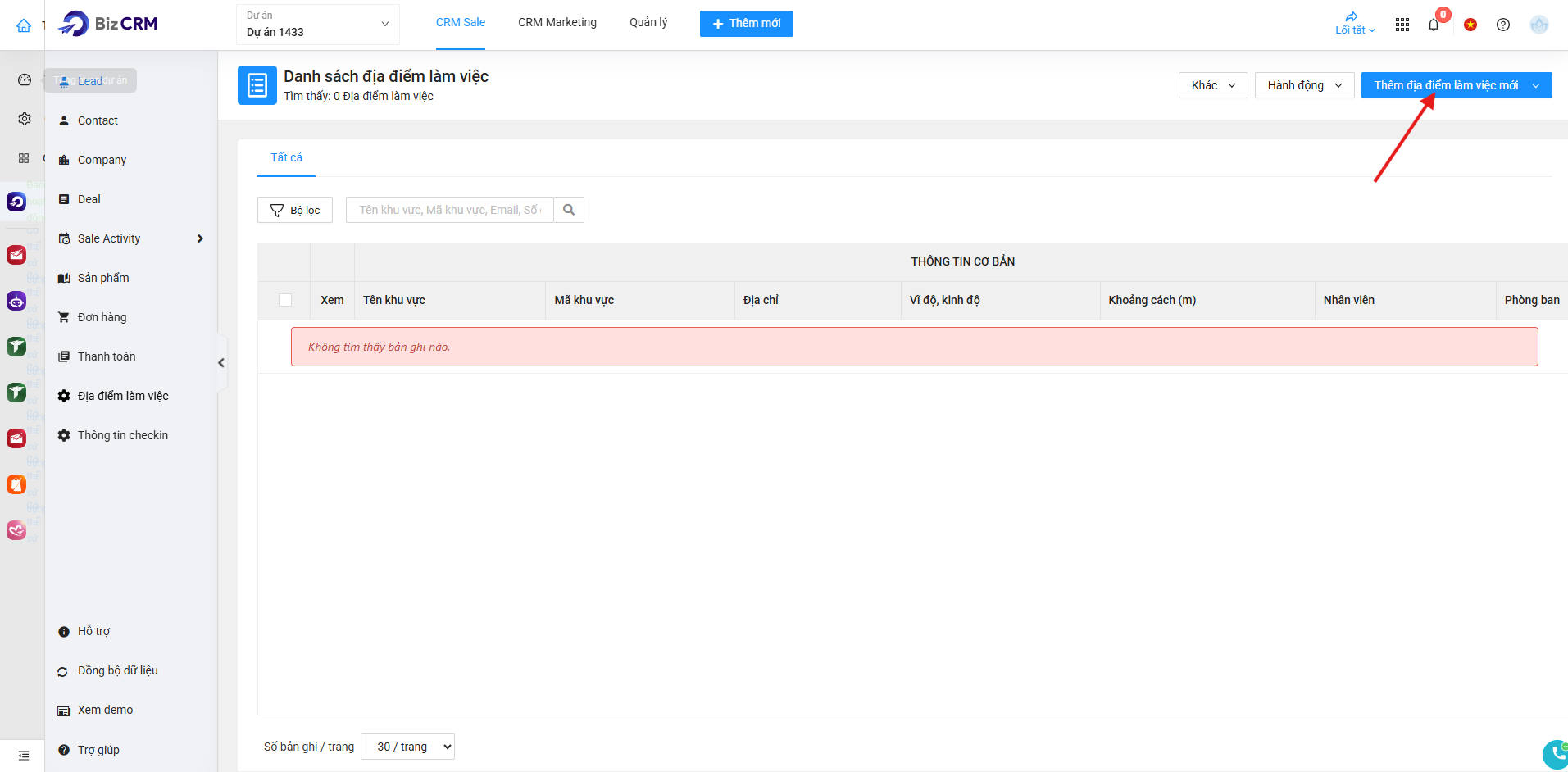Click the Phòng ban column header

(1532, 300)
